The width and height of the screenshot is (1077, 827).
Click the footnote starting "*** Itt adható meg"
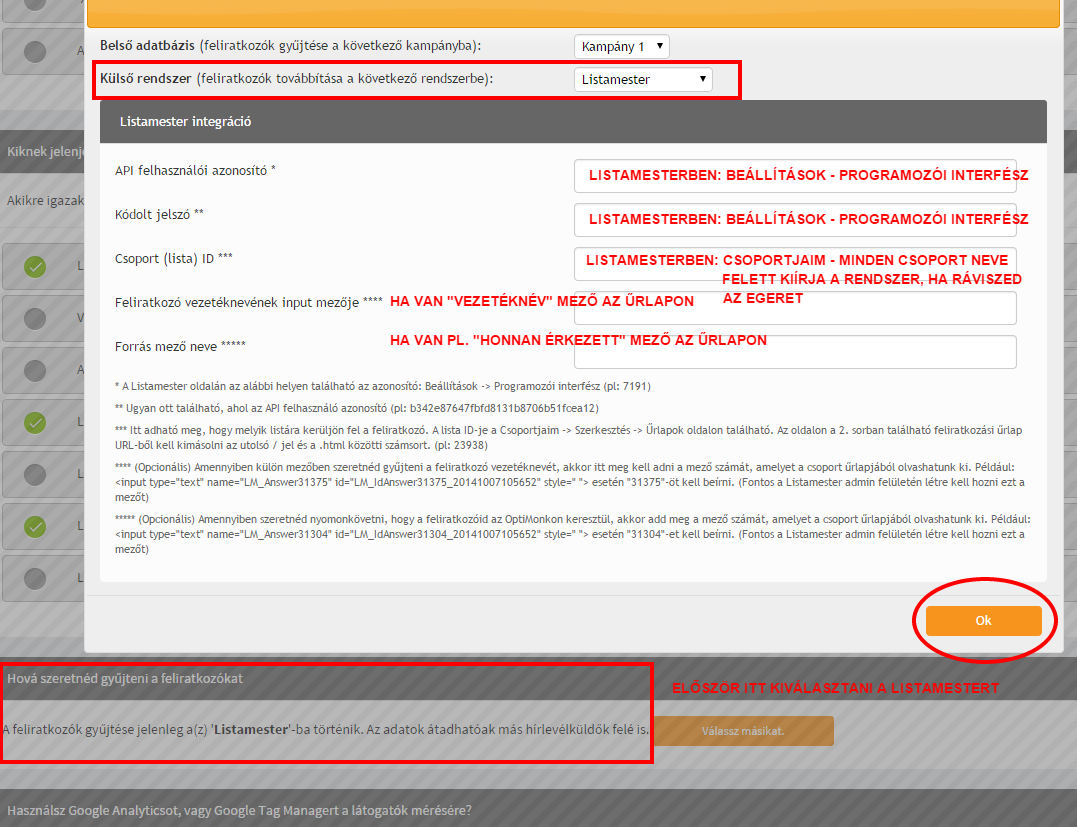[569, 438]
